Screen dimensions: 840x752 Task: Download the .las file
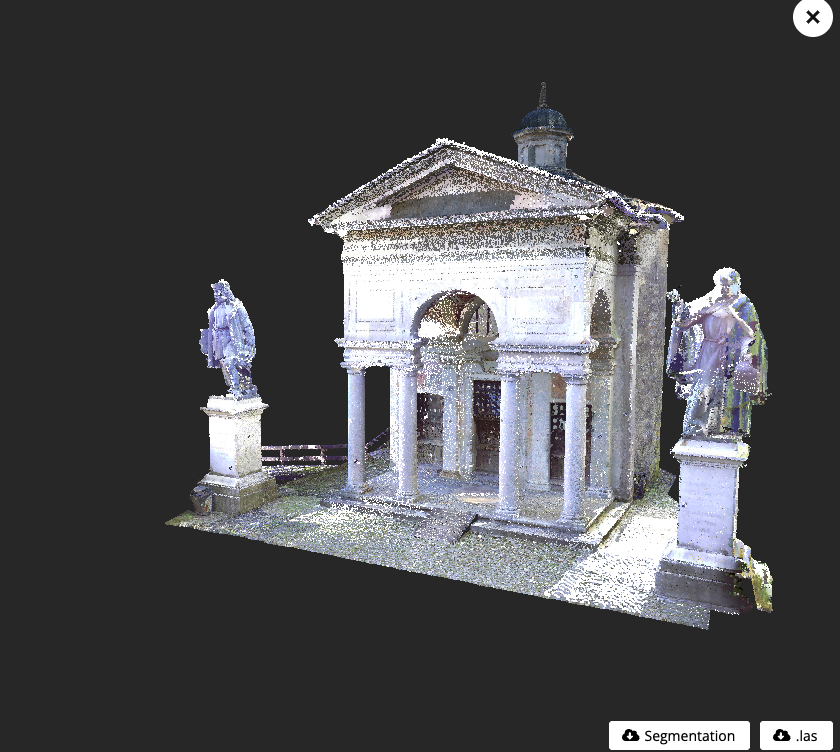click(x=796, y=735)
